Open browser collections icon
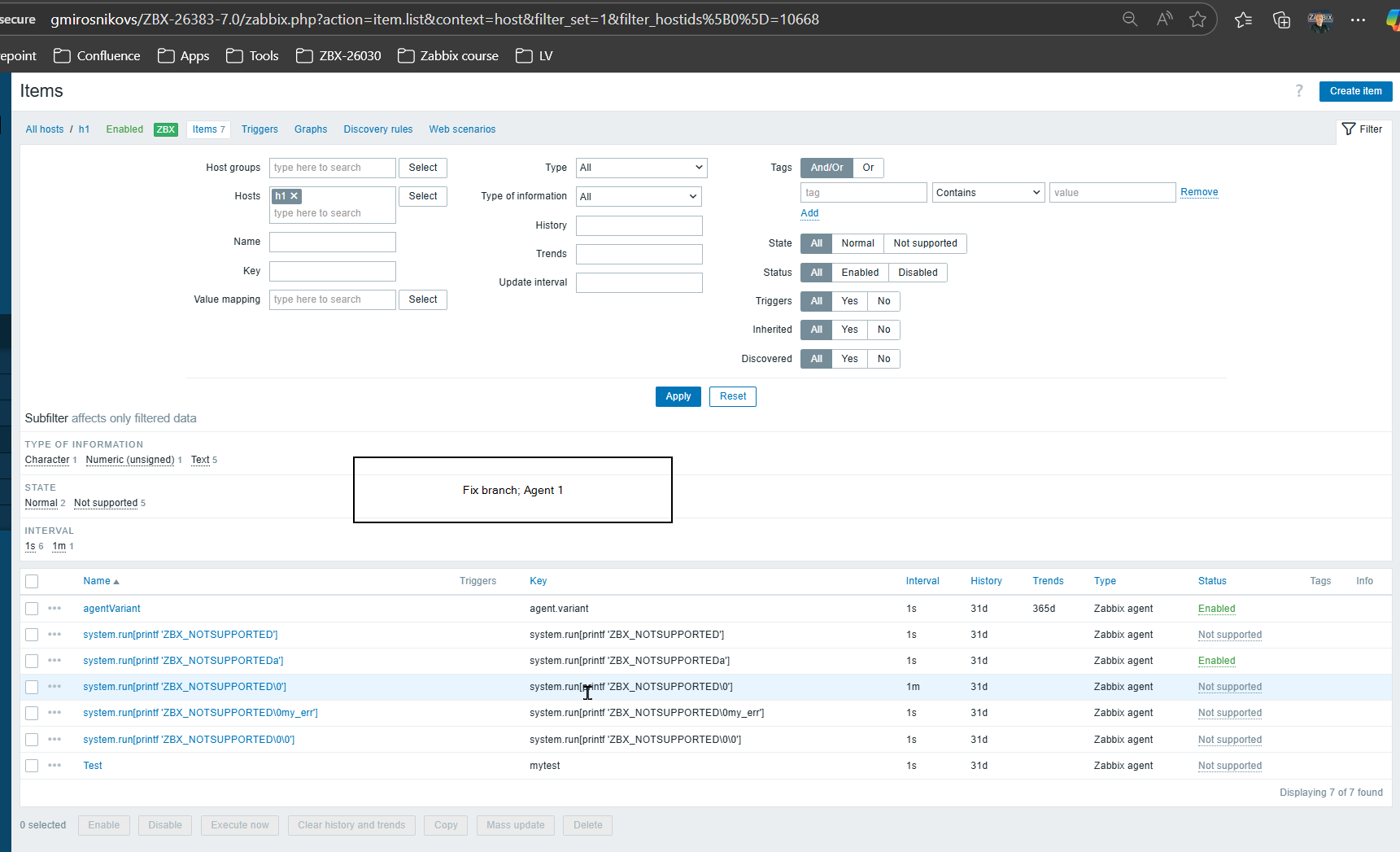 (1281, 20)
